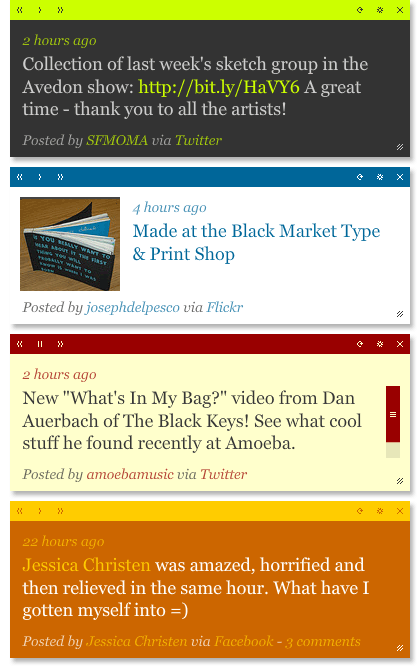The height and width of the screenshot is (668, 420).
Task: Skip to next item in SFMOMA widget
Action: pyautogui.click(x=60, y=10)
